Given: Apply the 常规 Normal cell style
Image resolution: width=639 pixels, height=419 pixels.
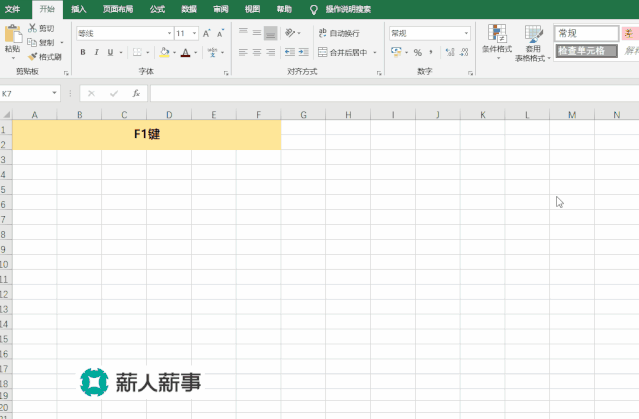Looking at the screenshot, I should pos(586,33).
